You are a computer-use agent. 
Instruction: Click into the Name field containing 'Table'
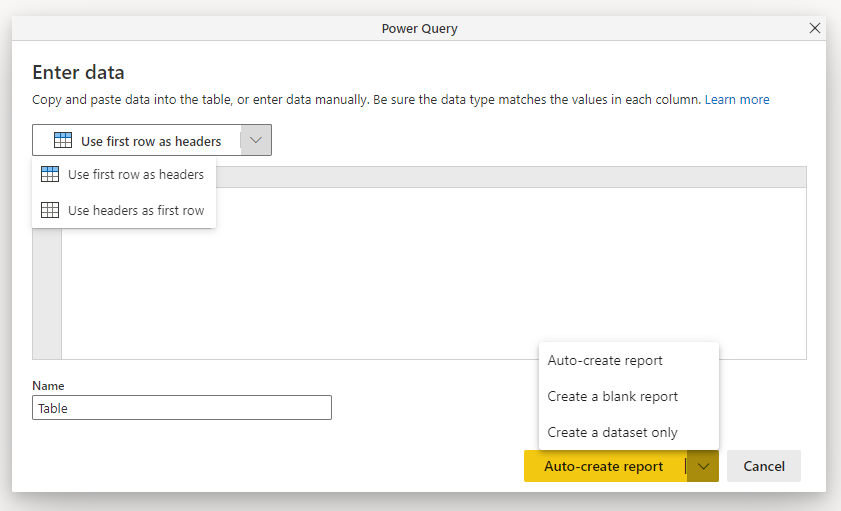181,408
